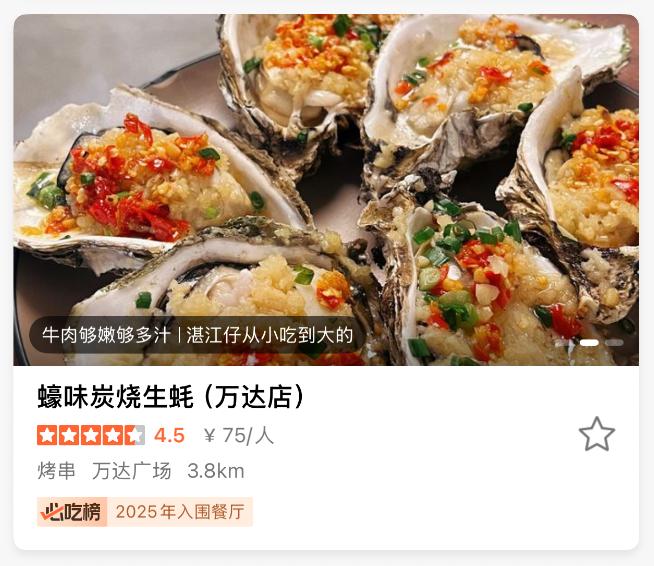The image size is (654, 566).
Task: Favorite the restaurant with the star outline icon
Action: coord(596,434)
